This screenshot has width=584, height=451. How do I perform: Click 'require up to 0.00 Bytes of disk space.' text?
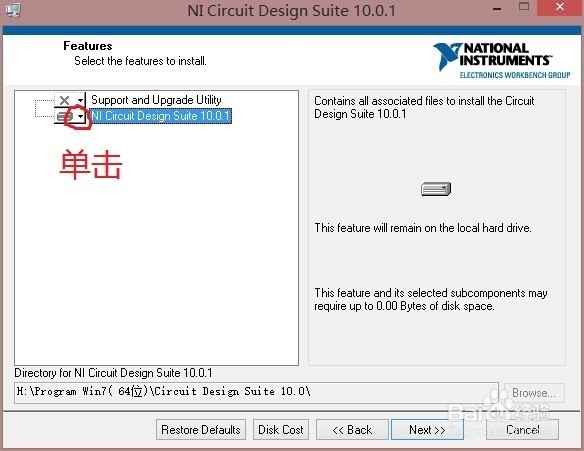[404, 306]
